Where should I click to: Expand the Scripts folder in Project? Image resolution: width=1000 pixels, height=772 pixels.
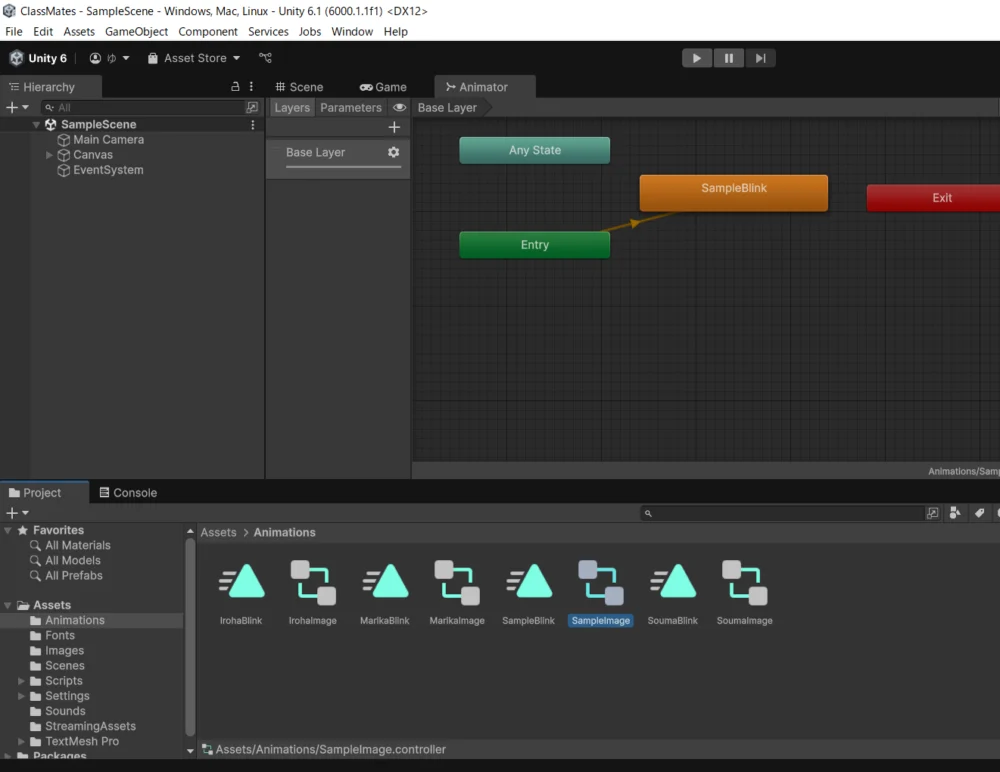click(x=22, y=681)
